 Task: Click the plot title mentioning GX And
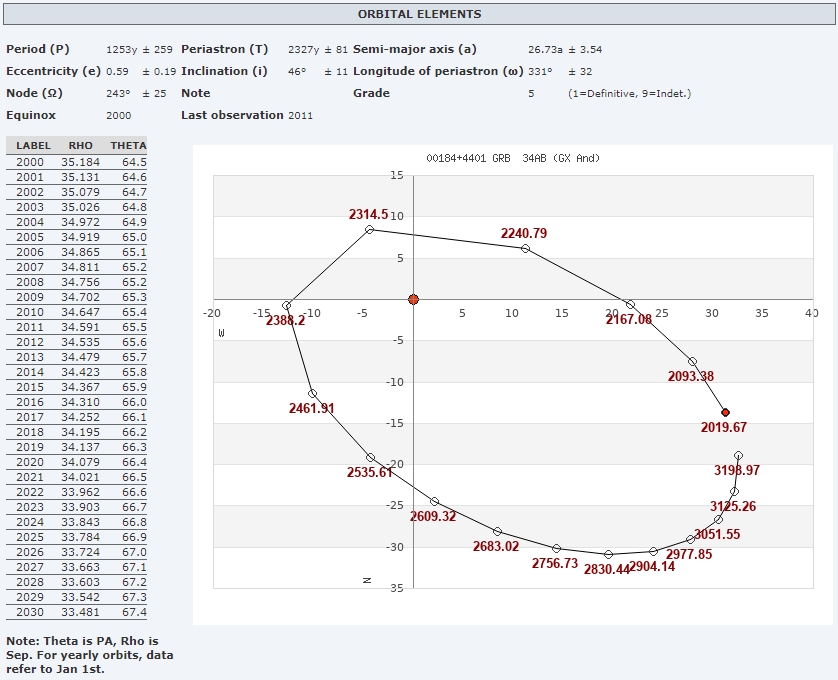click(x=512, y=159)
